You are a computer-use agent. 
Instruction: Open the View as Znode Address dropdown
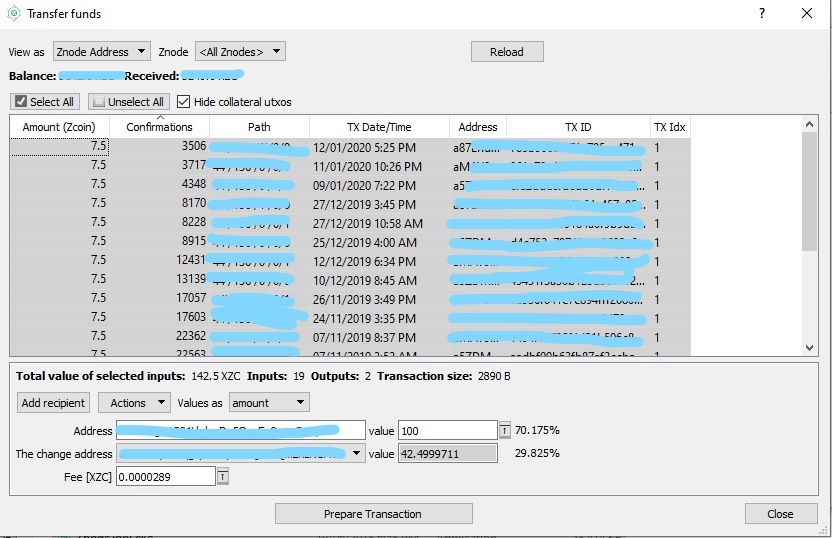(x=100, y=51)
